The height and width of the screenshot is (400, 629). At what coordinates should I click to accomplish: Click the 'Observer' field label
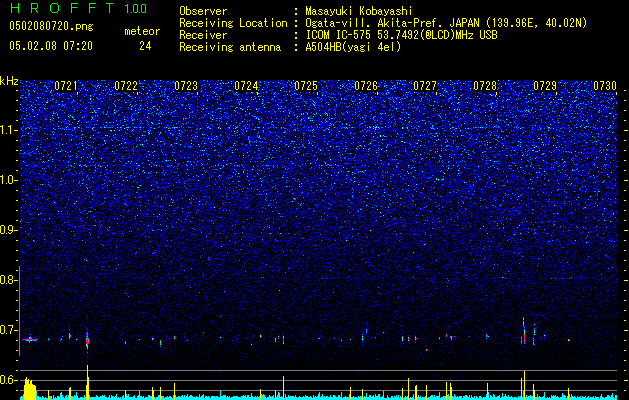coord(203,11)
